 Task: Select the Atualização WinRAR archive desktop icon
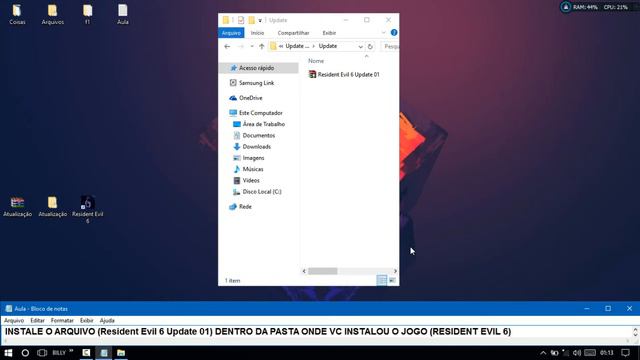point(17,207)
